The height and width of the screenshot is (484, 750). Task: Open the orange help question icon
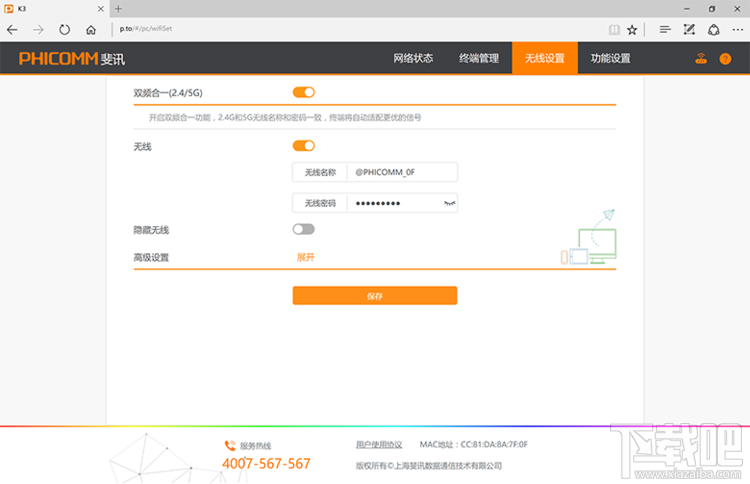tap(725, 58)
